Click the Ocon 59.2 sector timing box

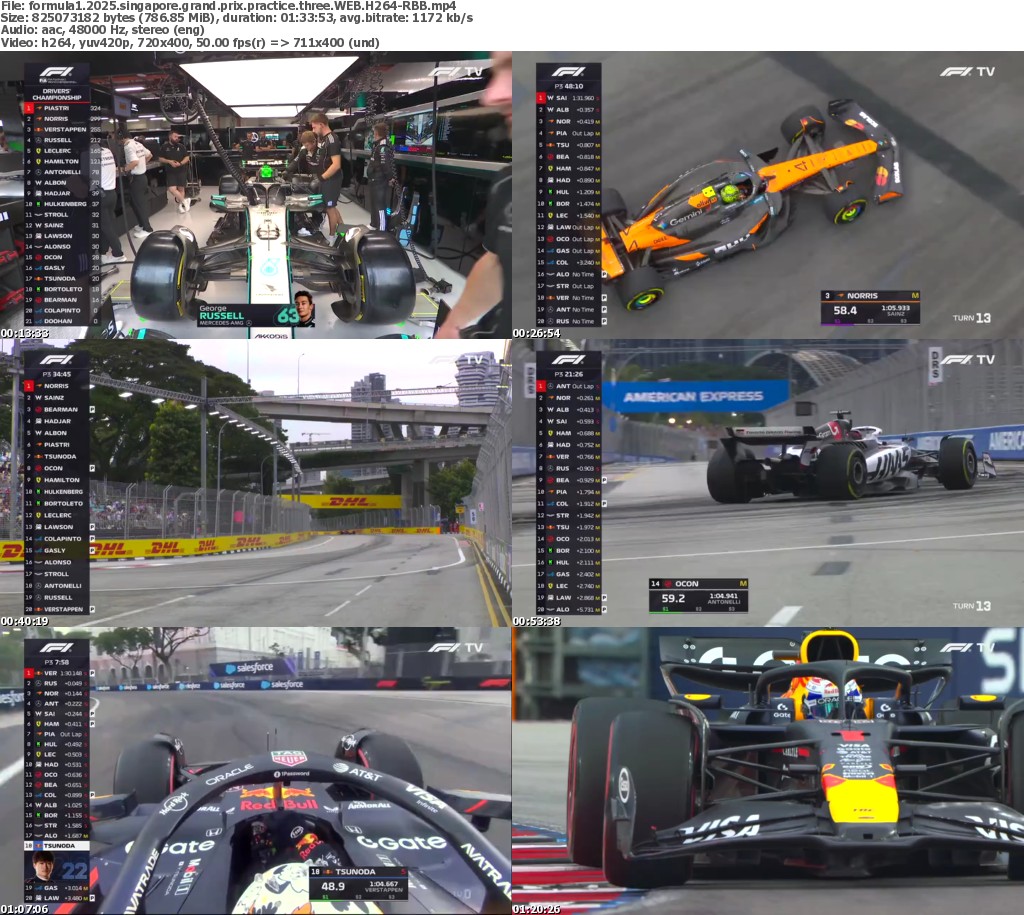[697, 596]
